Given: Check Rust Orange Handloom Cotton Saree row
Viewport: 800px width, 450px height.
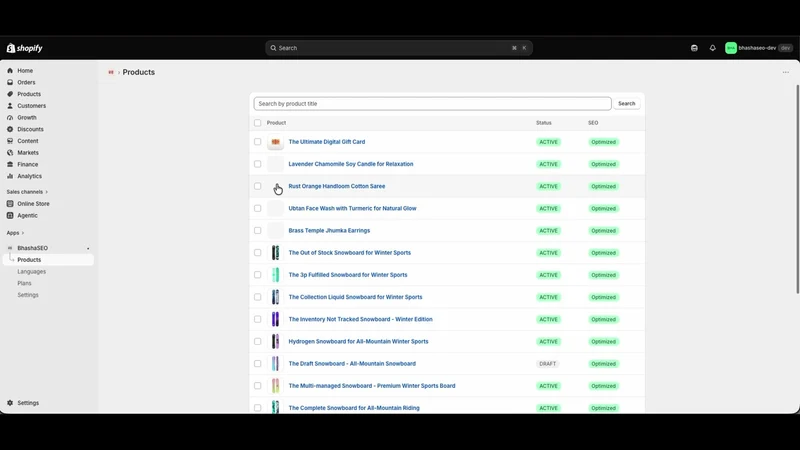Looking at the screenshot, I should tap(258, 186).
